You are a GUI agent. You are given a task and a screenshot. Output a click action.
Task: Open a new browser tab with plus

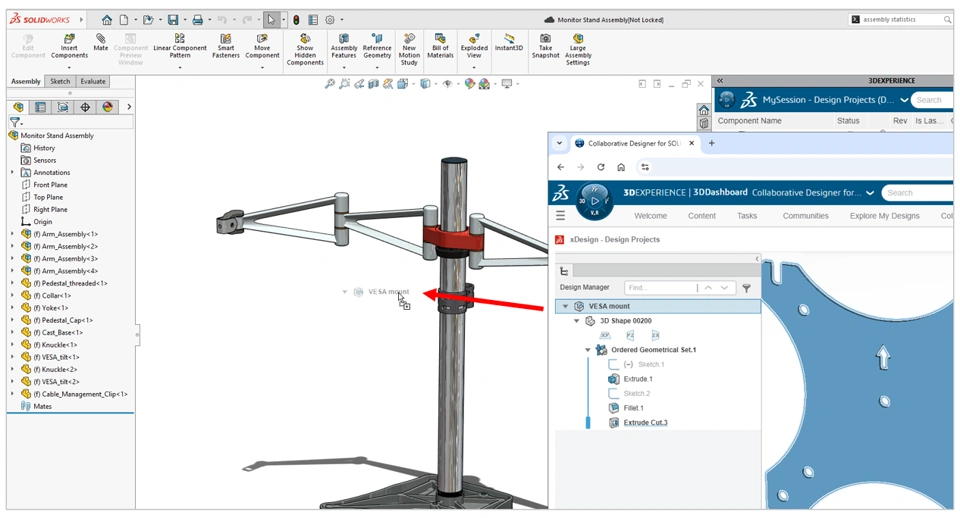711,143
